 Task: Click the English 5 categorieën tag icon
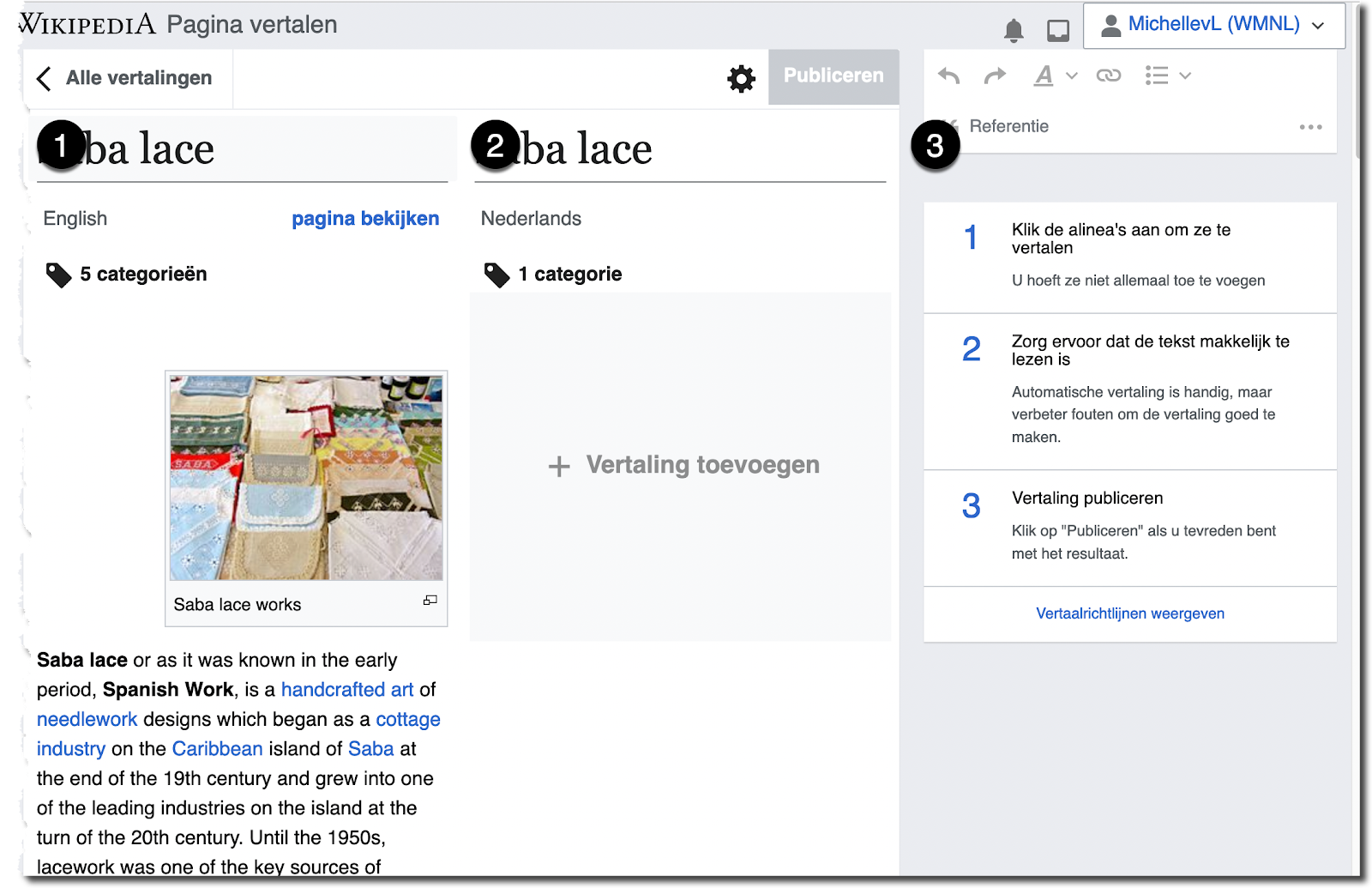(x=58, y=275)
